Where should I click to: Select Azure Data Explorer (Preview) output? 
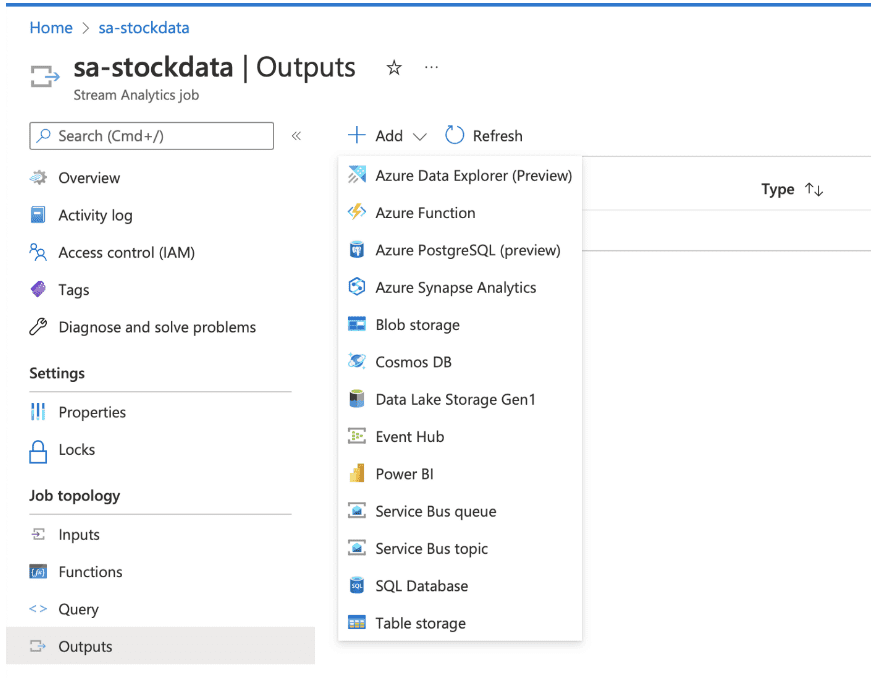click(x=460, y=175)
